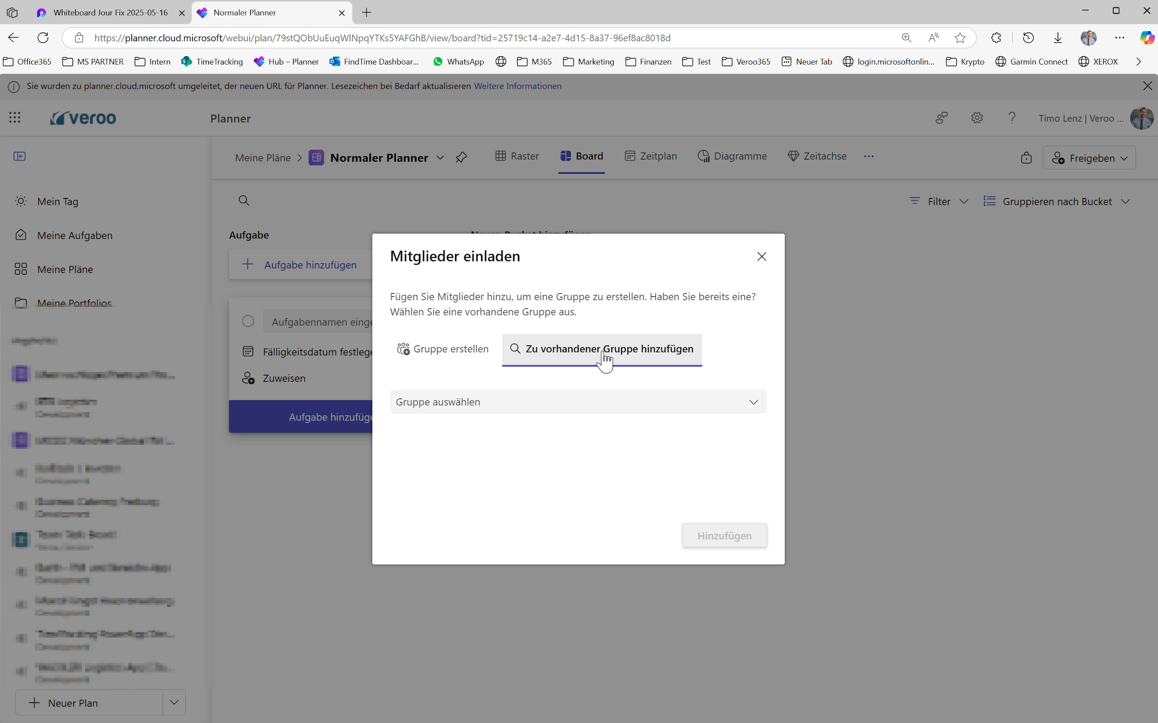
Task: Open the app launcher waffle icon
Action: 15,118
